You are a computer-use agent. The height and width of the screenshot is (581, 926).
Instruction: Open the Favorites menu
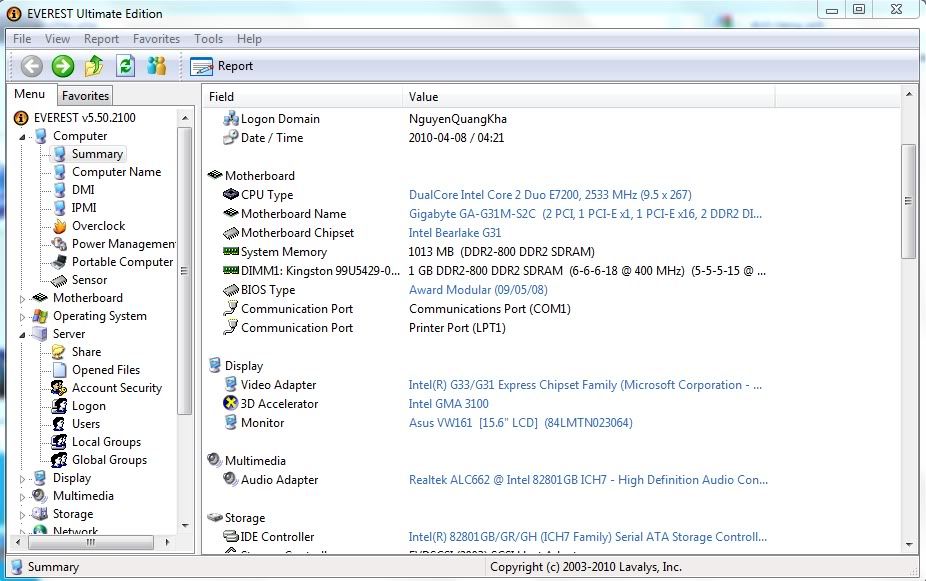click(x=156, y=39)
